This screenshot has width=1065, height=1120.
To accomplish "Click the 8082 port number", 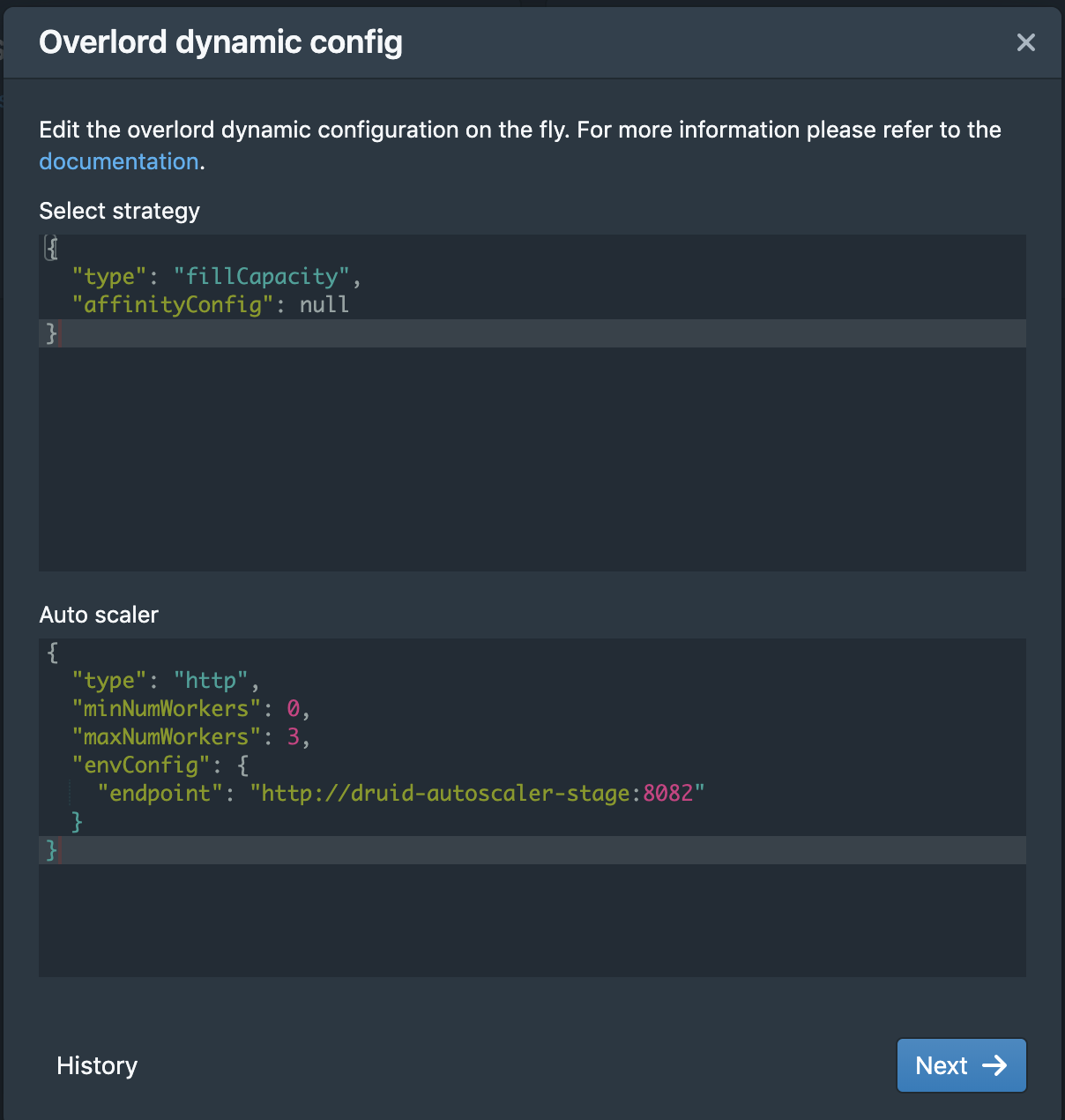I will point(667,794).
